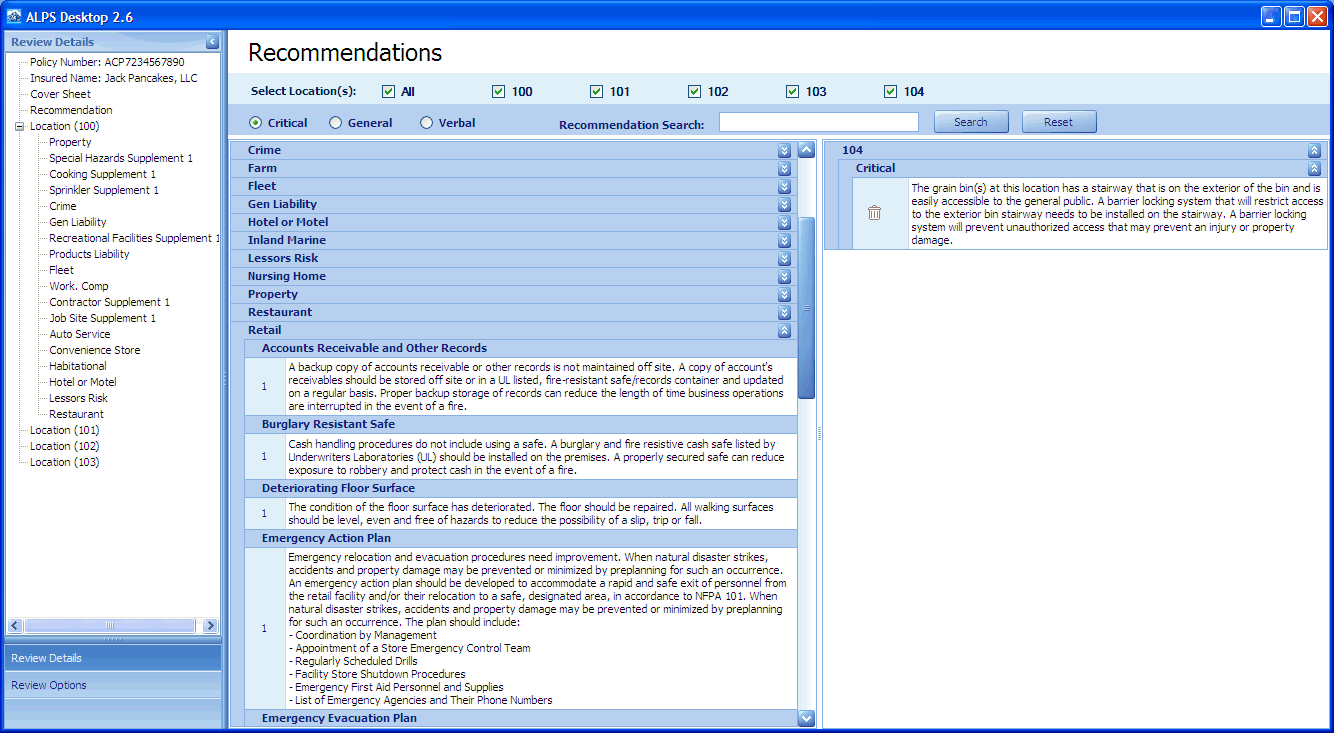Image resolution: width=1334 pixels, height=733 pixels.
Task: Toggle location 103 checkbox
Action: click(793, 91)
